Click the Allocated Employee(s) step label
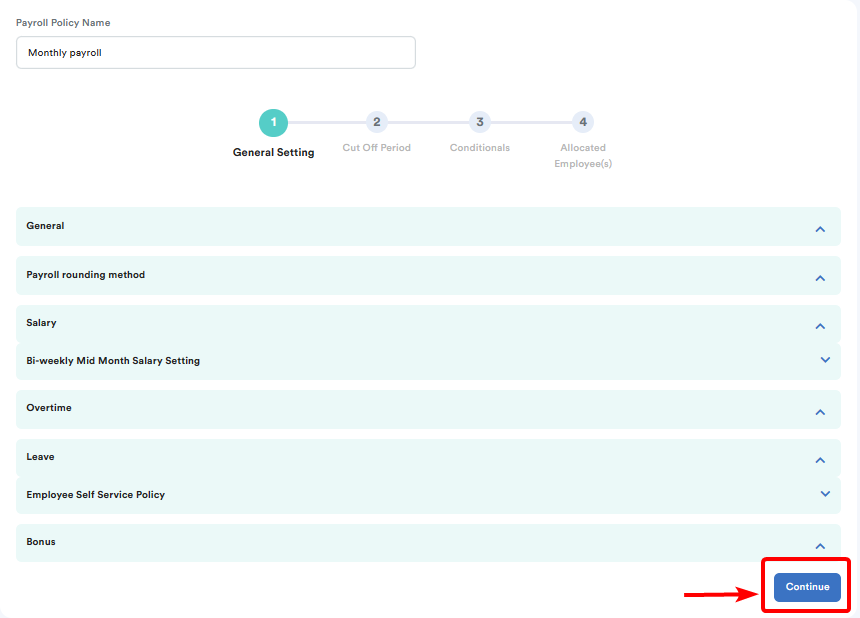 [583, 156]
